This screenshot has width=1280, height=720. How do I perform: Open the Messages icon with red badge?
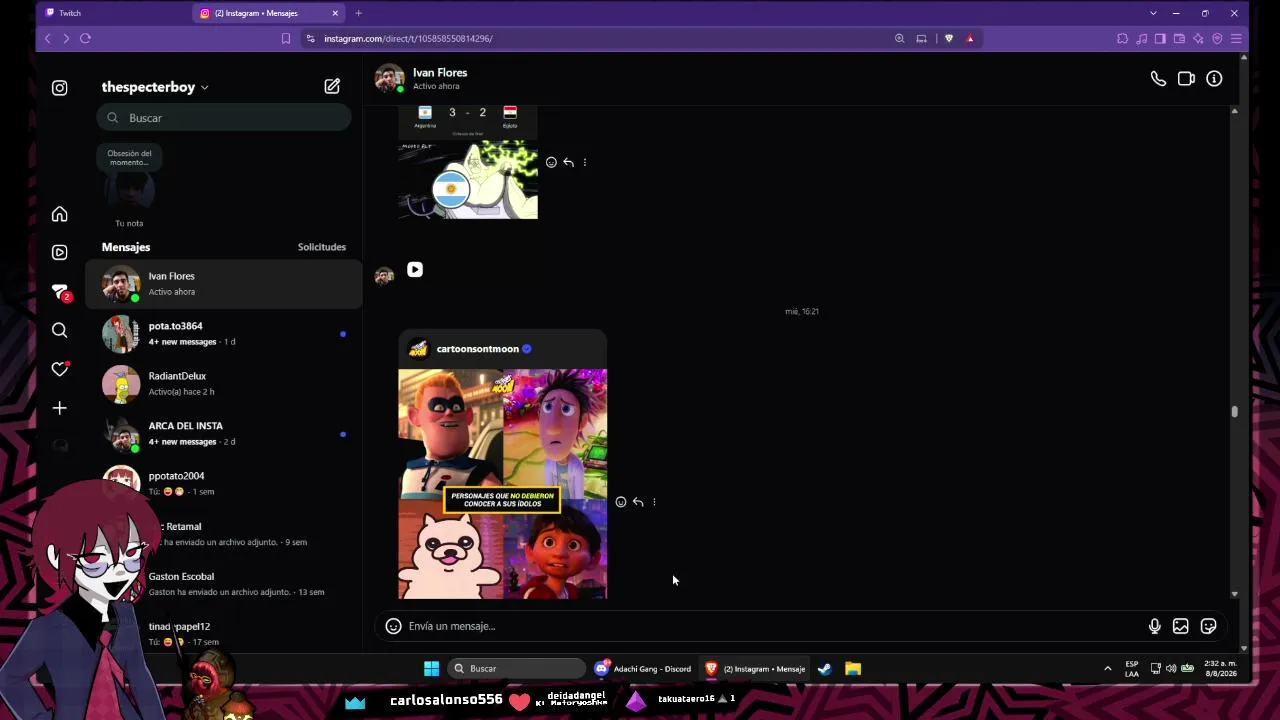[60, 291]
